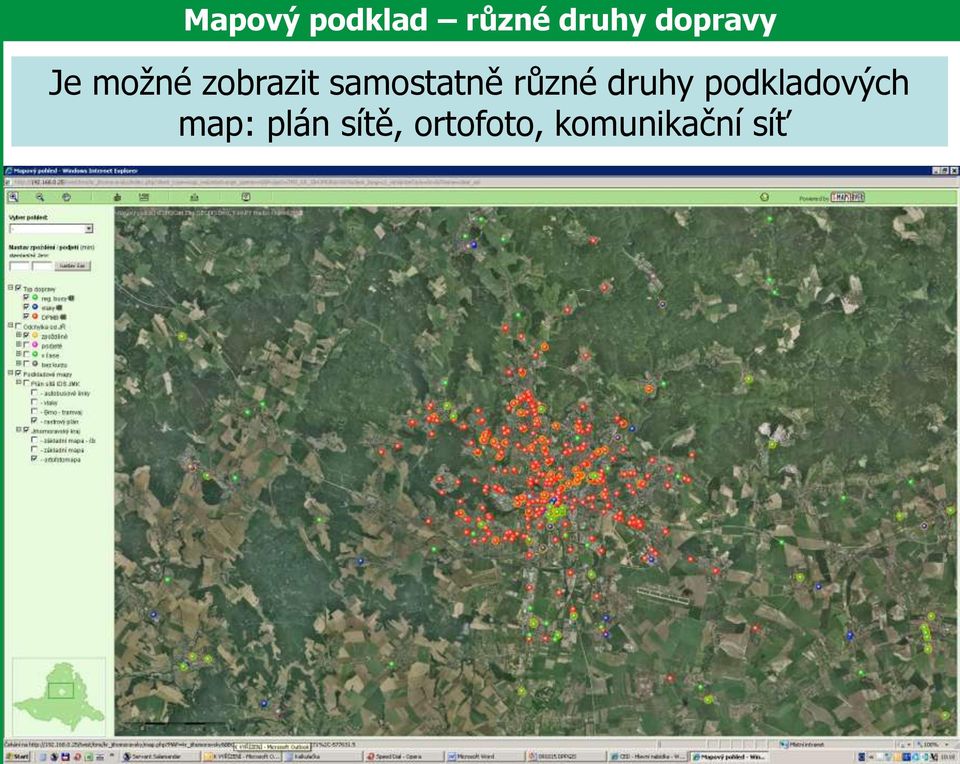
Task: Enable the bez kurzu checkbox
Action: coord(26,364)
